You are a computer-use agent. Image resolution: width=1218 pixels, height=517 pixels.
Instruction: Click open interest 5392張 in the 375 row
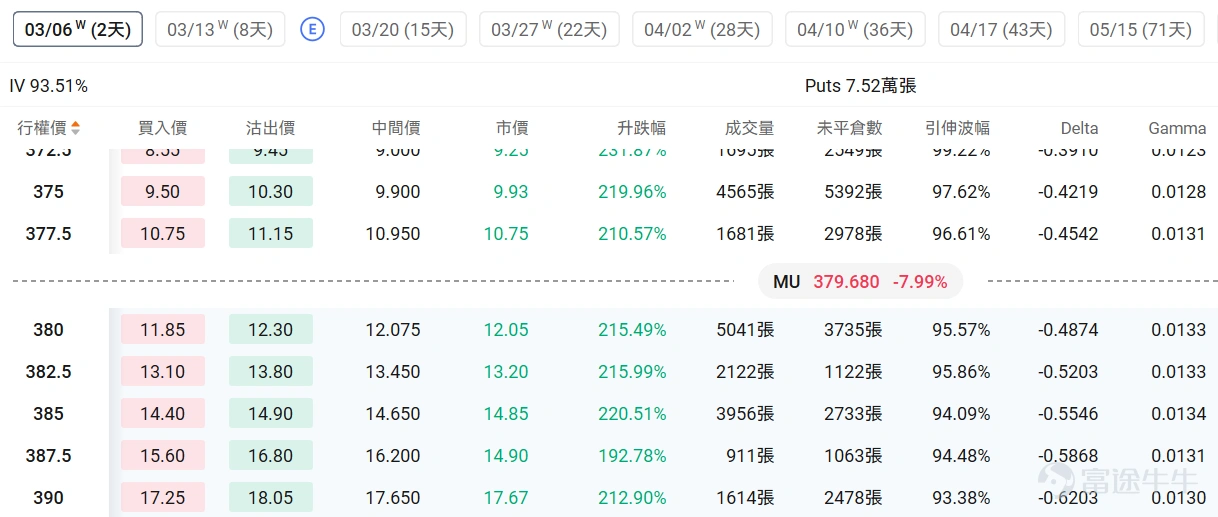tap(853, 192)
